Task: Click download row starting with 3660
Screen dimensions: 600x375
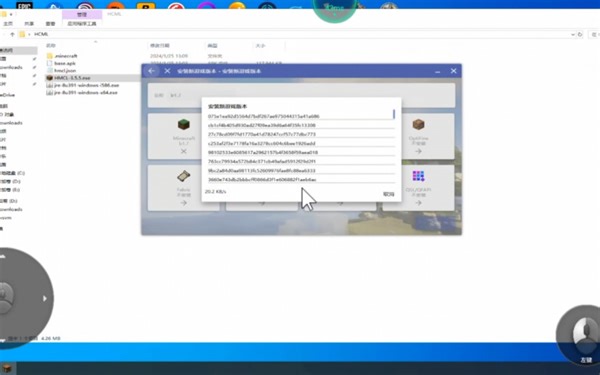Action: [301, 179]
